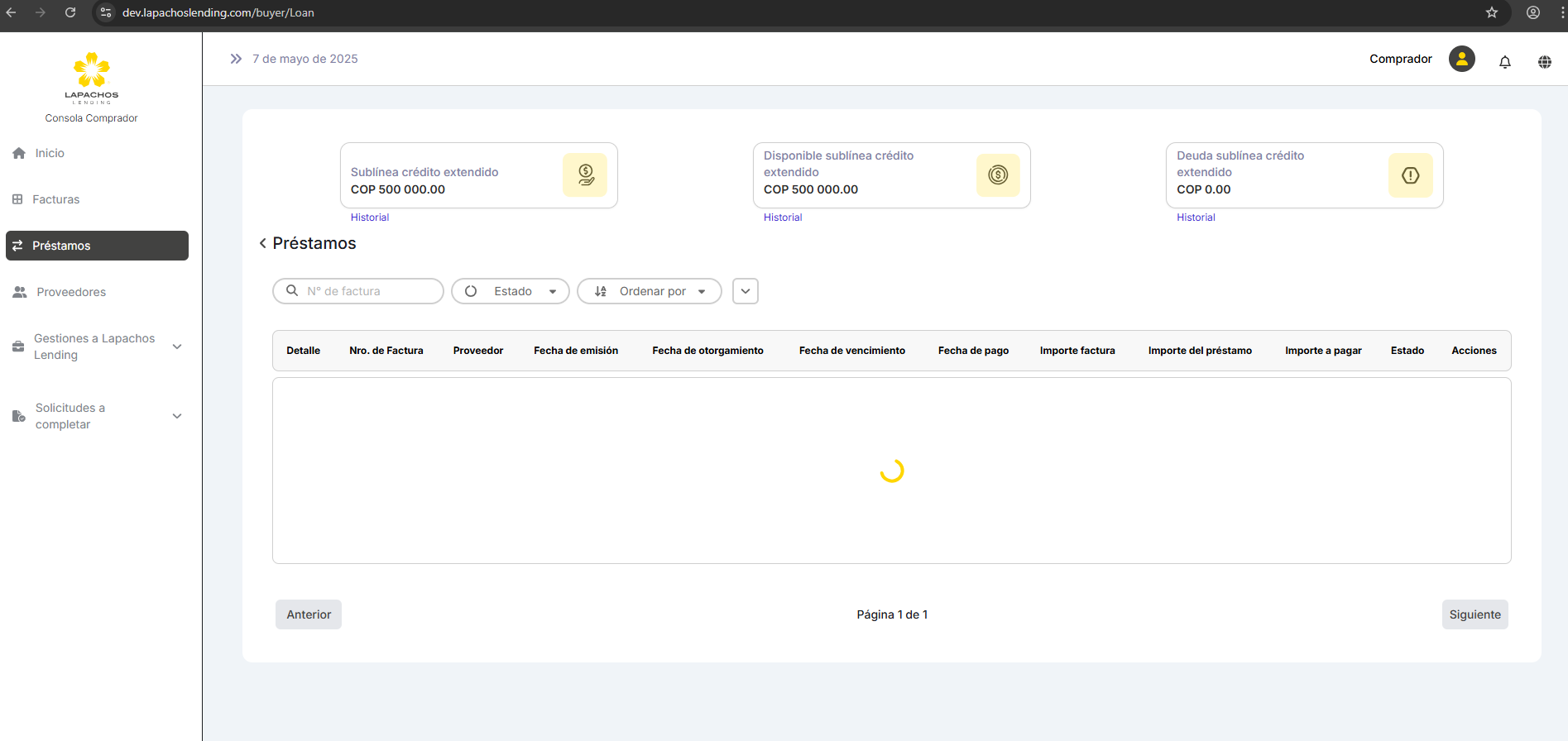The image size is (1568, 741).
Task: Bookmark this page with star icon
Action: point(1491,12)
